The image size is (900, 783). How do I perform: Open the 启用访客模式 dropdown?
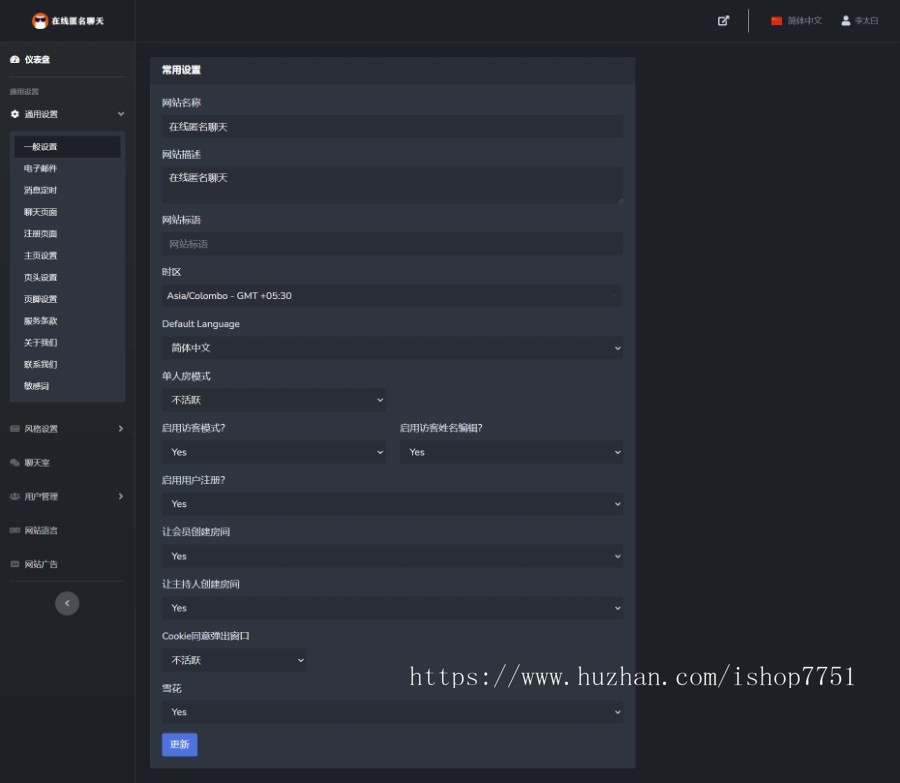273,452
